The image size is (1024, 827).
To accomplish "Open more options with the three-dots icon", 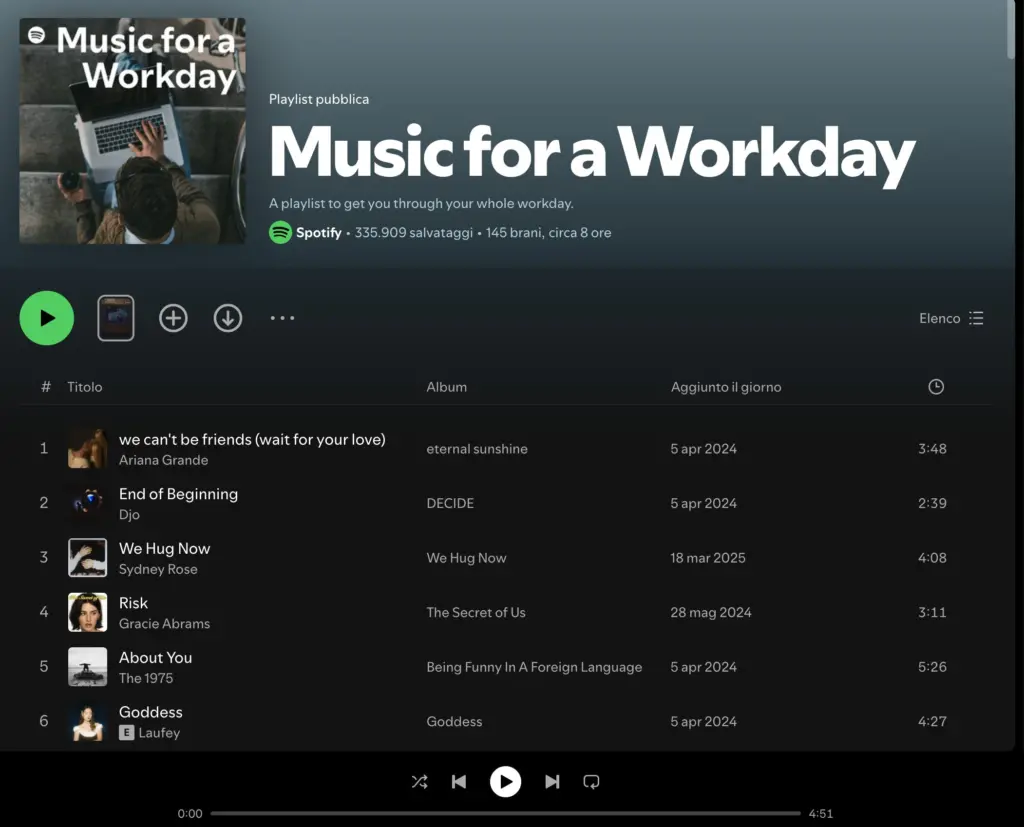I will pyautogui.click(x=282, y=318).
